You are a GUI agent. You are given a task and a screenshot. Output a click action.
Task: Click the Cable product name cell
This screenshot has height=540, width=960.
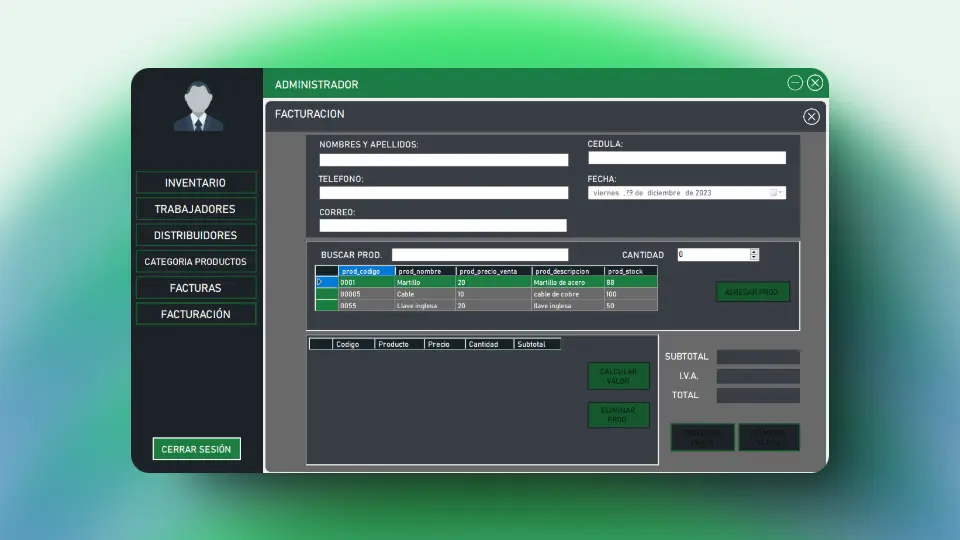click(426, 294)
